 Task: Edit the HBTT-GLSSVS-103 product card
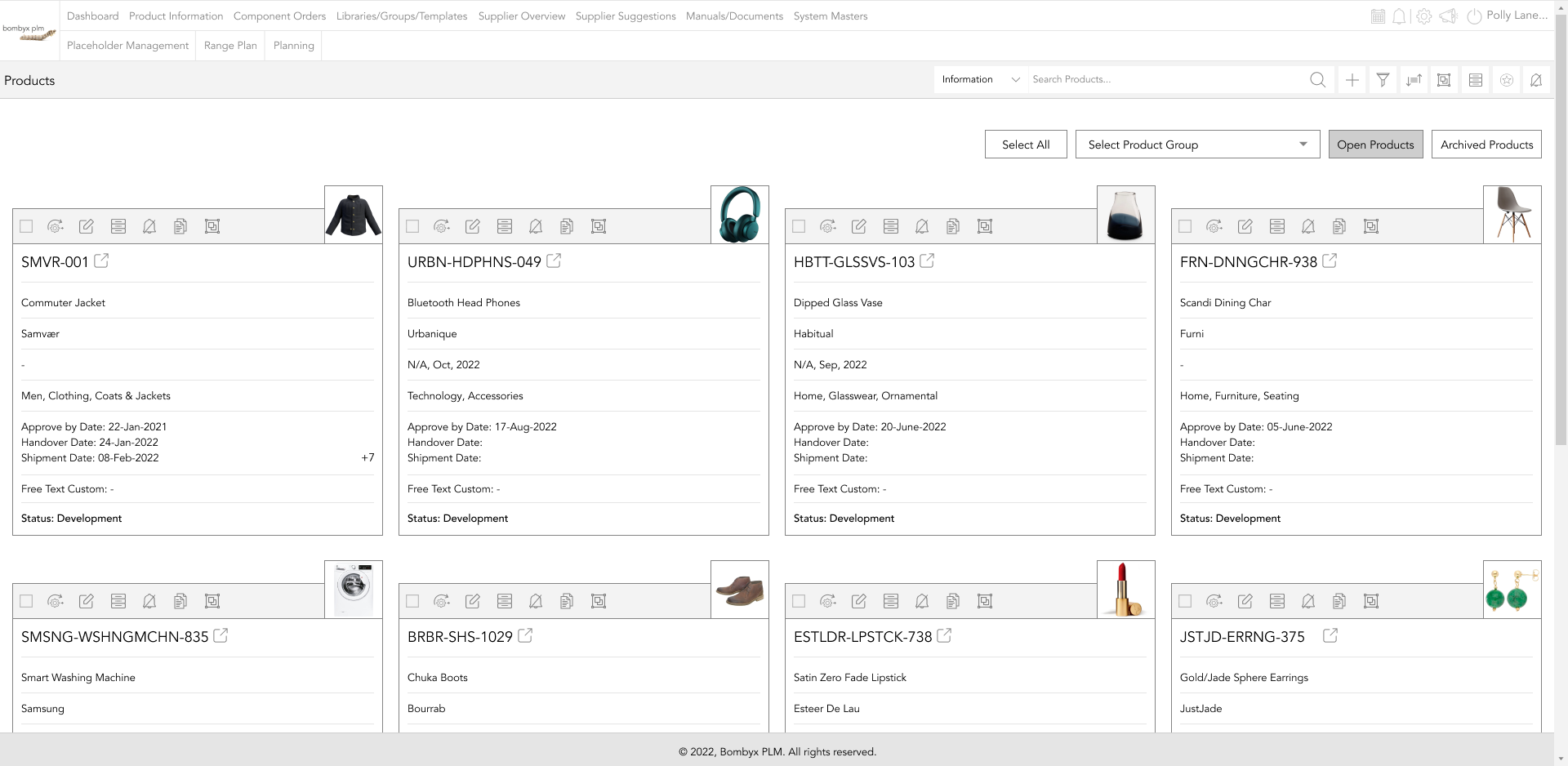pos(858,226)
